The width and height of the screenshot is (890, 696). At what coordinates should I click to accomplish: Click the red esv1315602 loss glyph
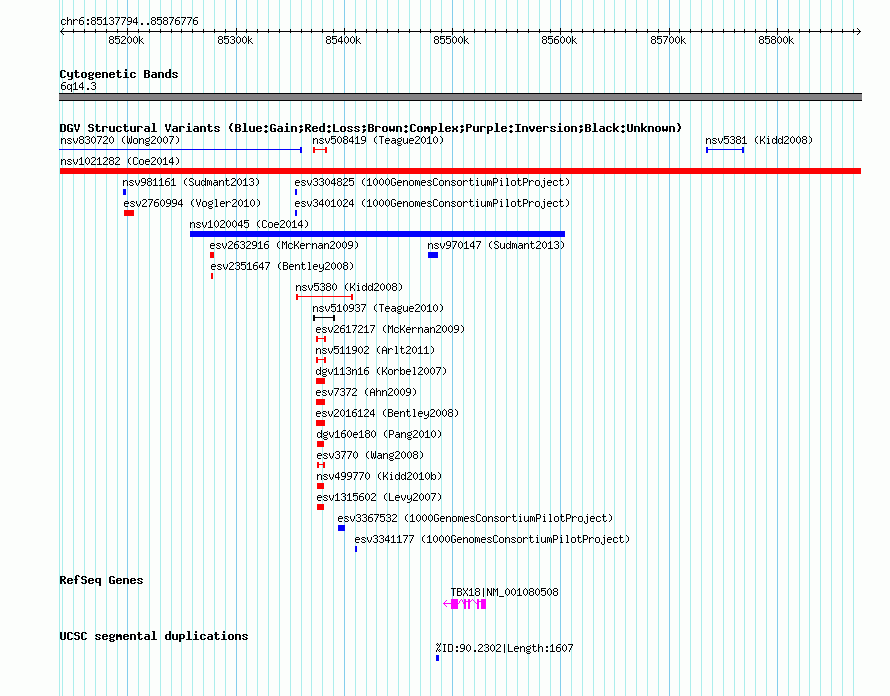point(321,507)
